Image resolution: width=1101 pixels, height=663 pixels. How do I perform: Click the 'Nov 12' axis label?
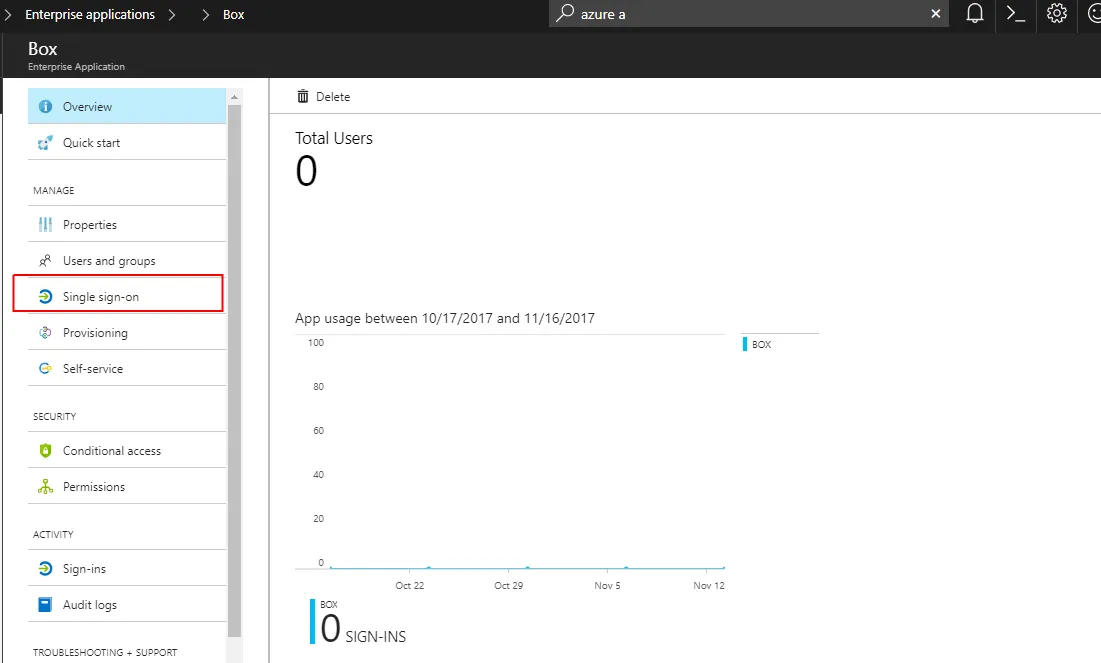click(708, 585)
